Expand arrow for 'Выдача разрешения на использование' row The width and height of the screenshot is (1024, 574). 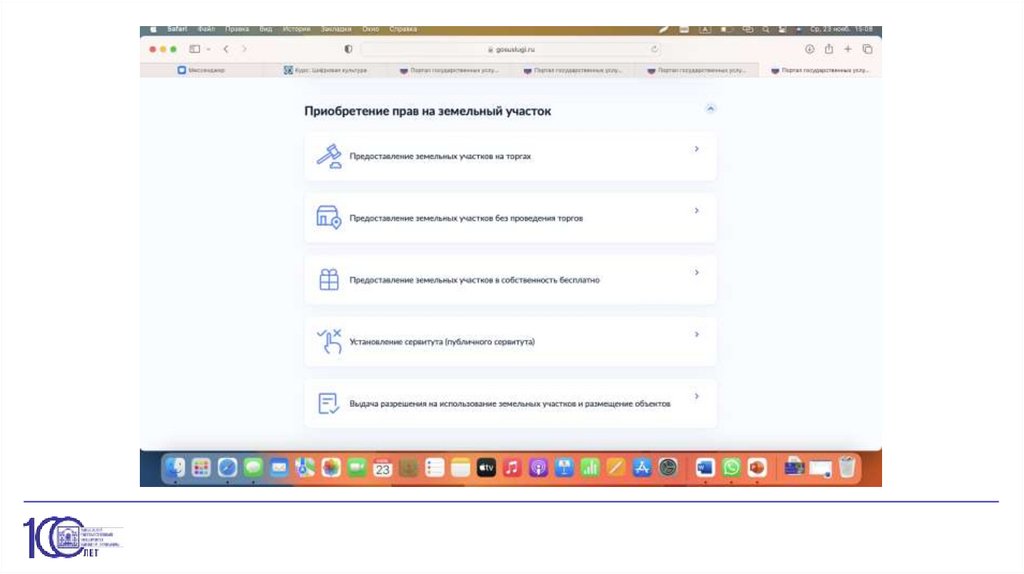(697, 396)
